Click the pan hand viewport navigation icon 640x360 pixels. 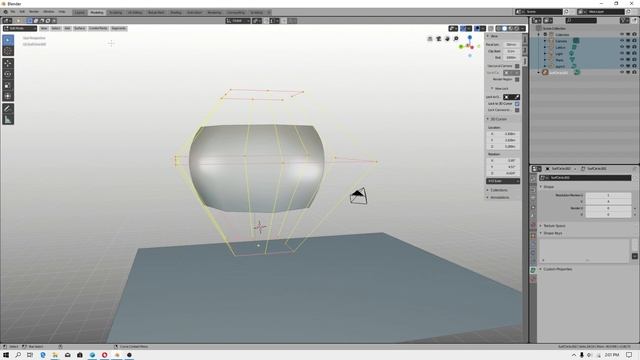(447, 39)
